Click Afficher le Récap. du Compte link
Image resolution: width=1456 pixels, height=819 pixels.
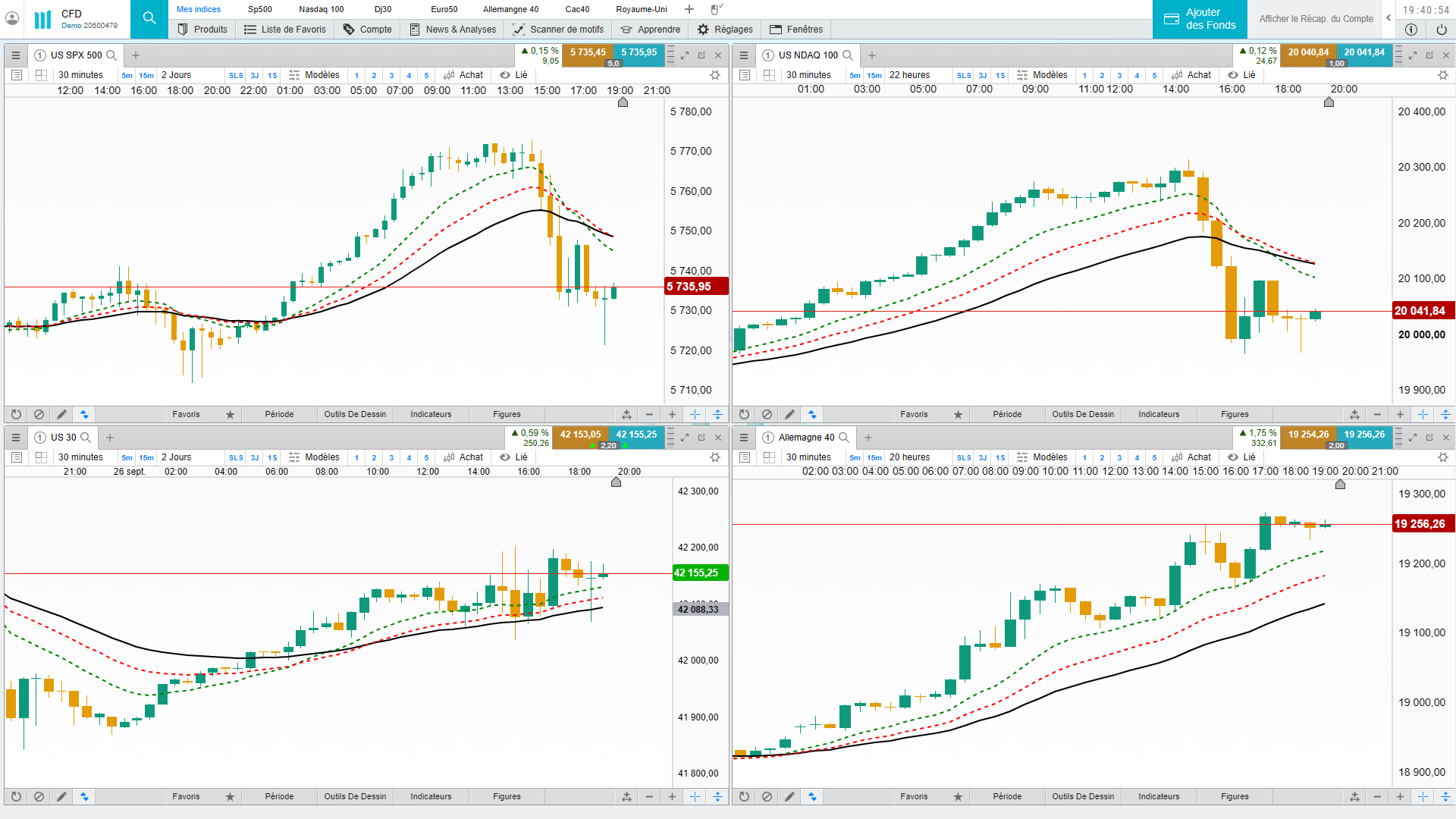pyautogui.click(x=1316, y=19)
